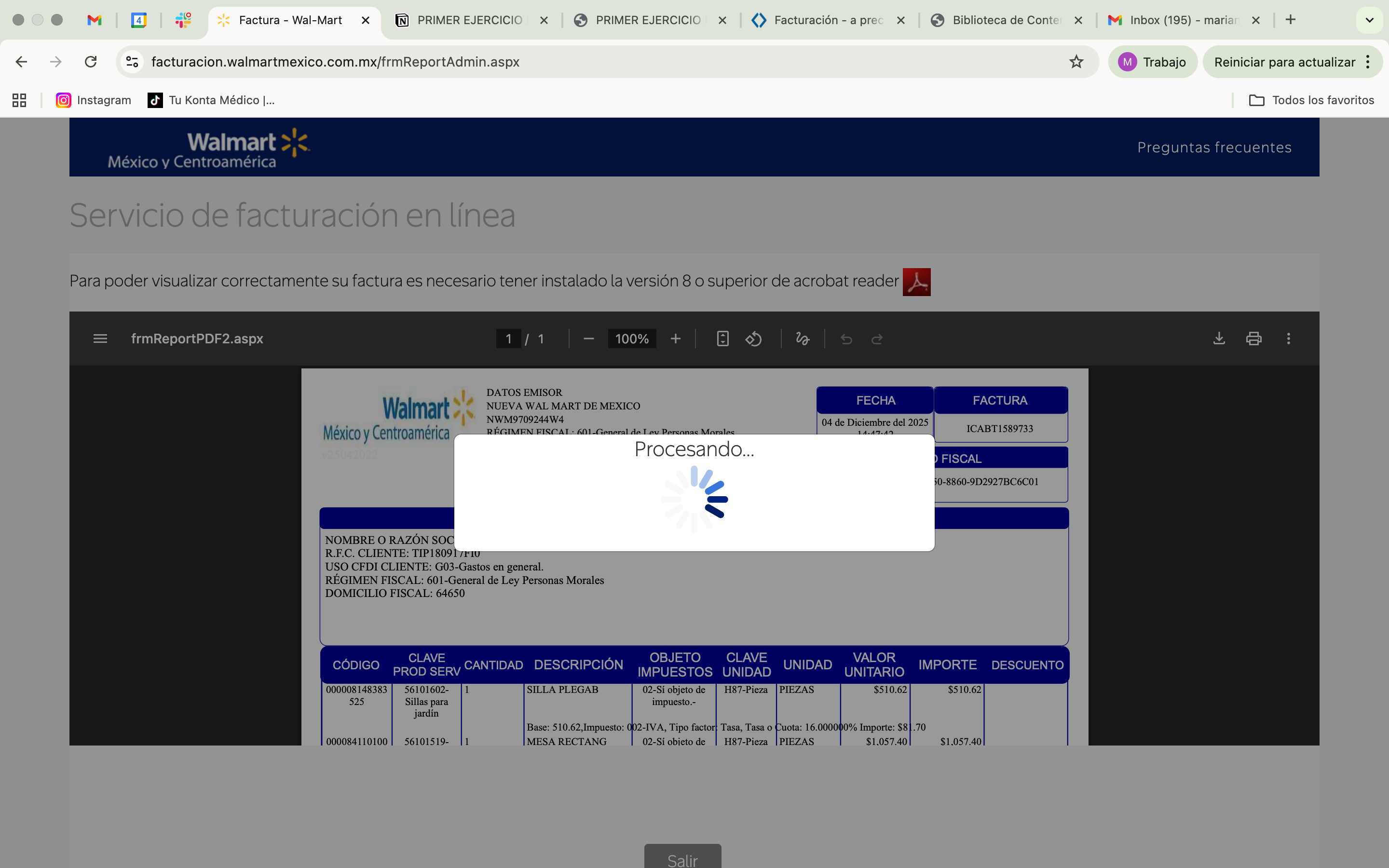
Task: Rotate the PDF counterclockwise
Action: (x=754, y=339)
